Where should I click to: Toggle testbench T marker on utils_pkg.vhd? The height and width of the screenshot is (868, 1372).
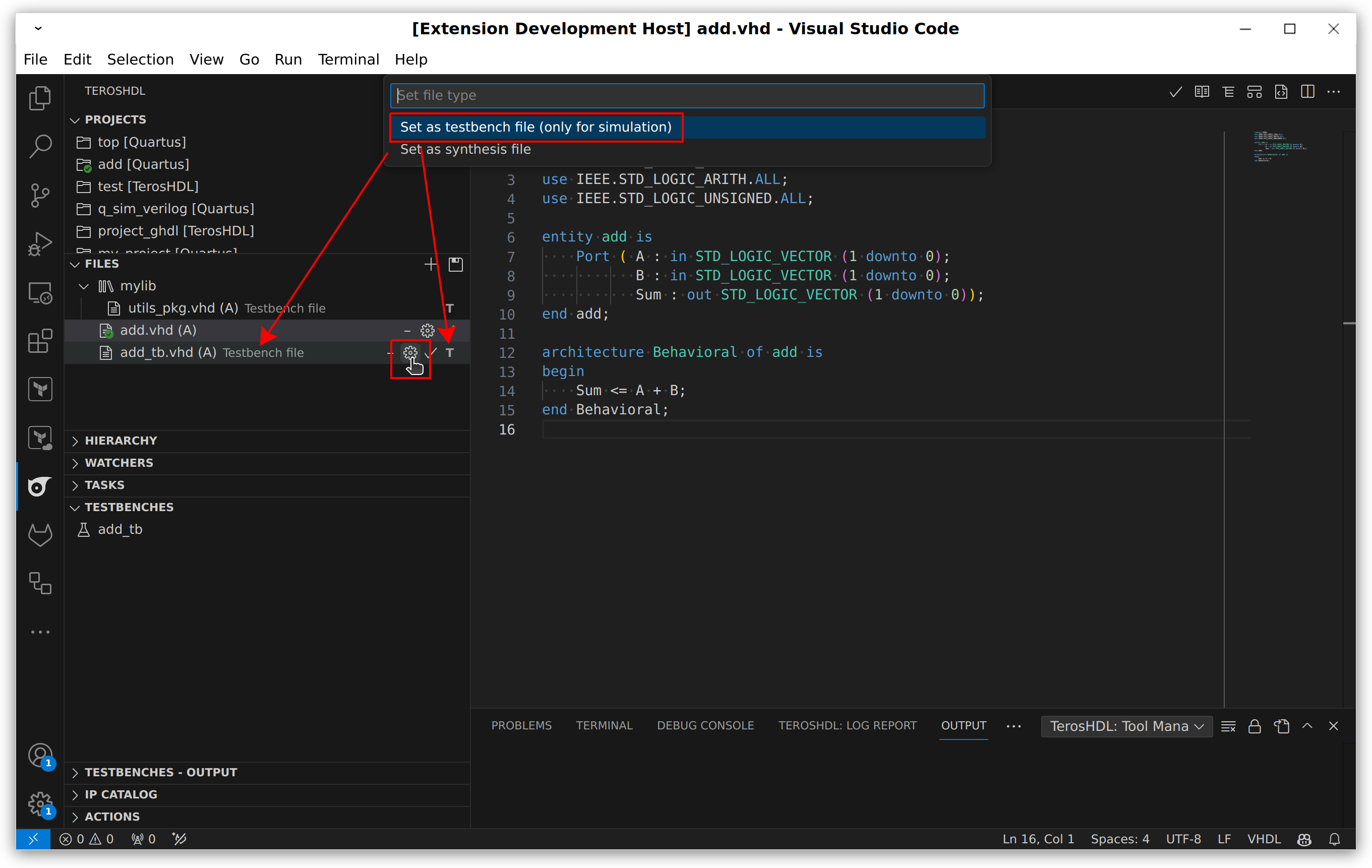pos(450,308)
